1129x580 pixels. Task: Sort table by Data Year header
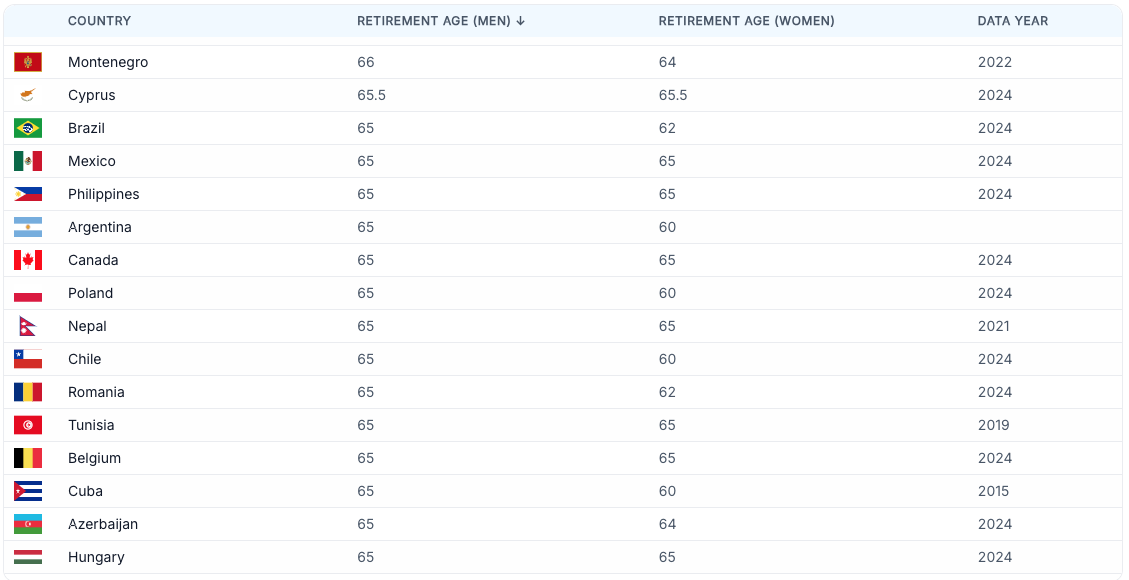[x=1012, y=21]
